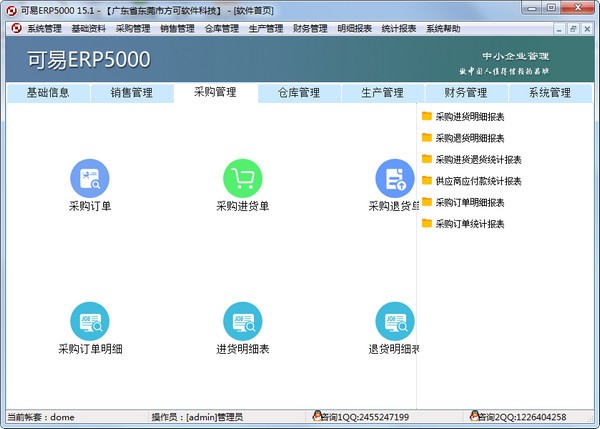Image resolution: width=600 pixels, height=429 pixels.
Task: Click the QQ penguin icon for 咨询1QQ
Action: pyautogui.click(x=317, y=416)
